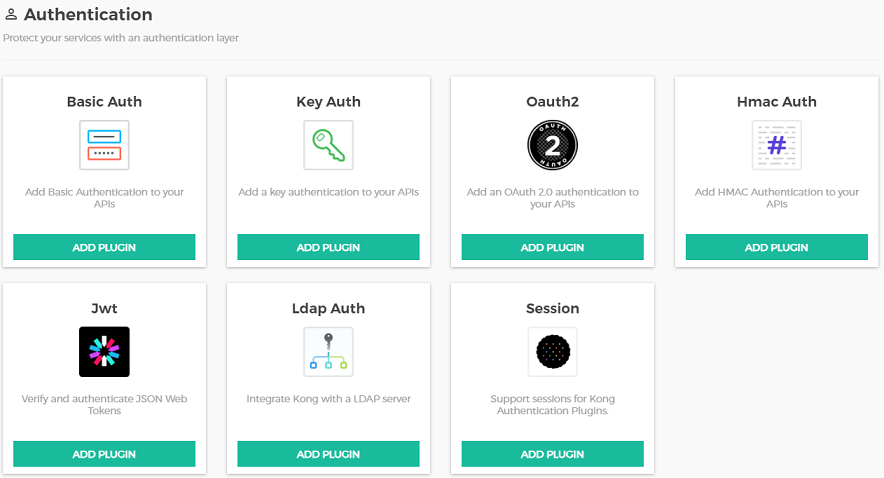
Task: Add the Hmac Auth plugin
Action: [776, 247]
